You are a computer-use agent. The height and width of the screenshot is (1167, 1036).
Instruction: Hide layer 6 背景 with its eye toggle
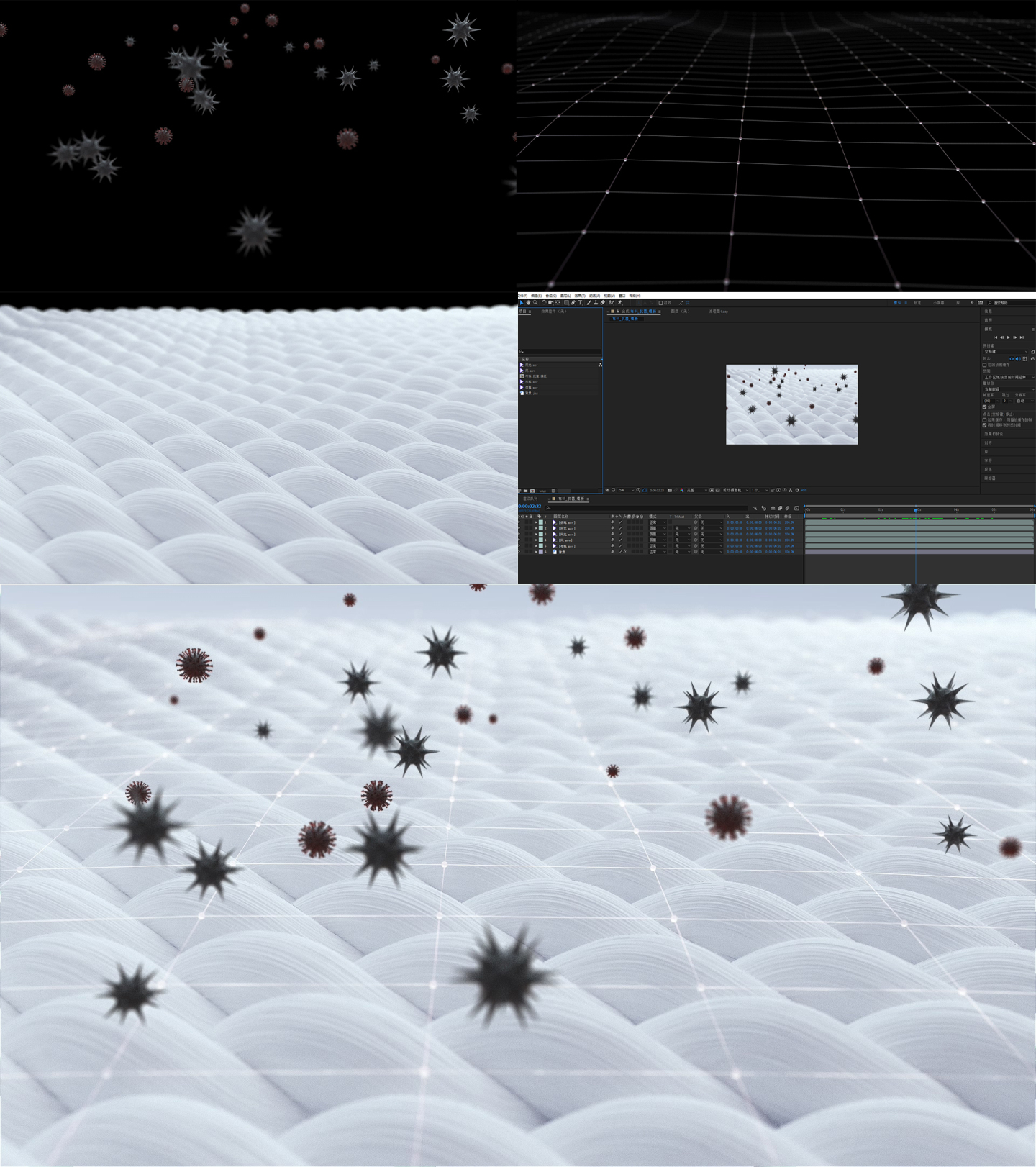(x=519, y=551)
